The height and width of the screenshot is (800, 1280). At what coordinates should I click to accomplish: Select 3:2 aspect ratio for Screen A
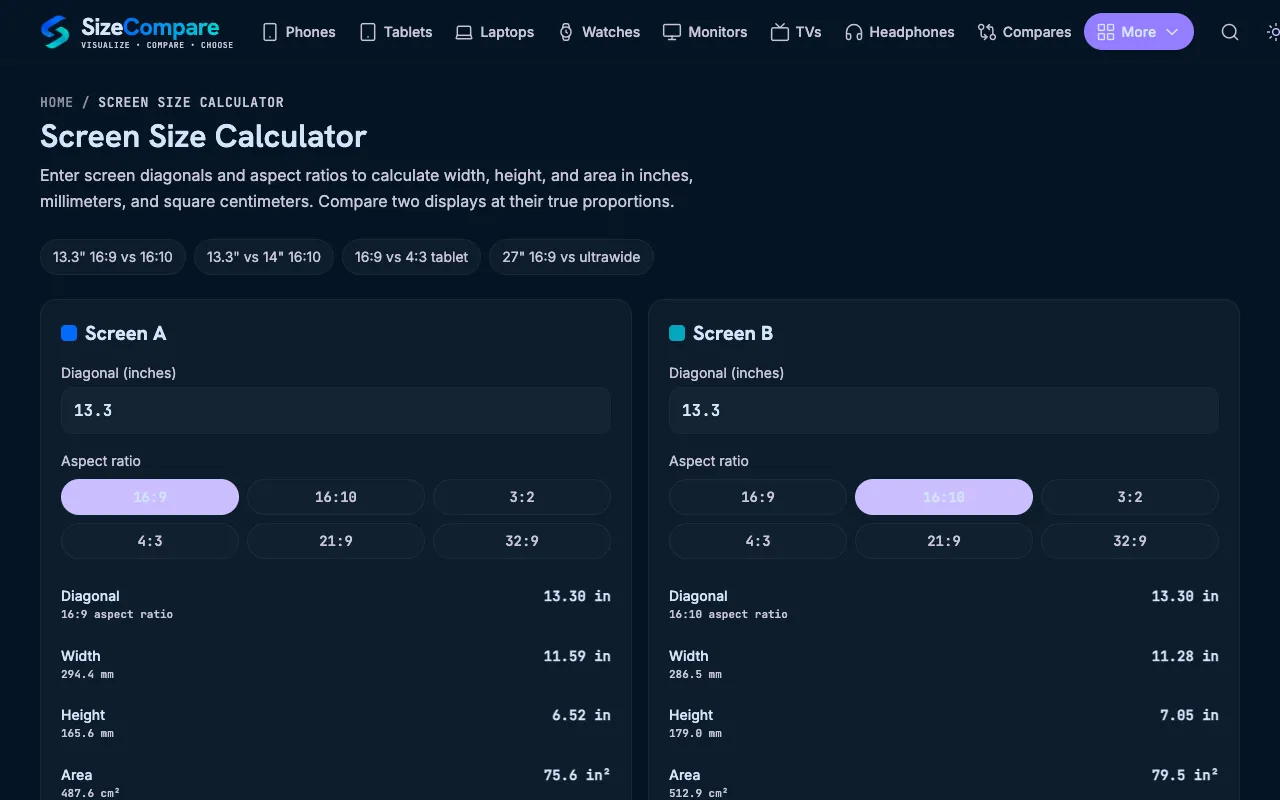522,497
